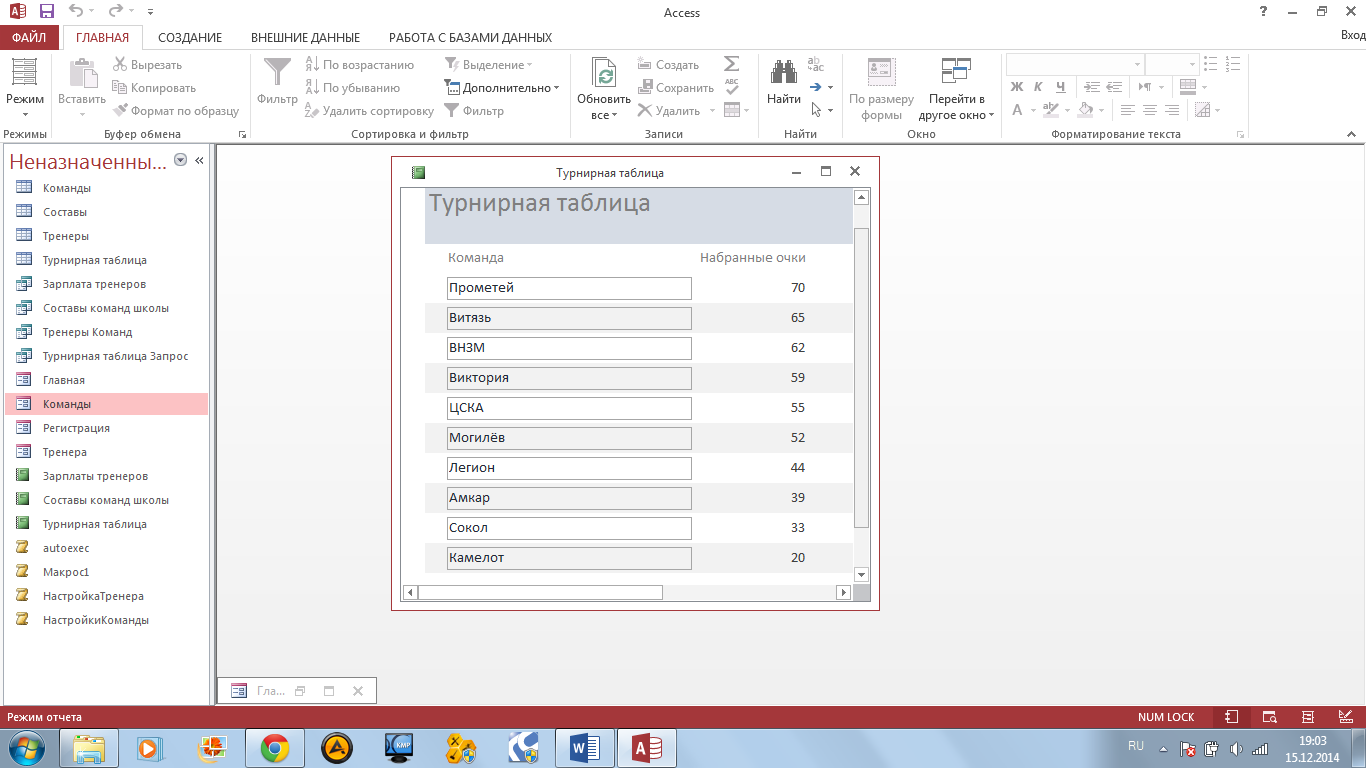Open the Зарплата тренеров query in navigation pane
Viewport: 1366px width, 768px height.
pyautogui.click(x=94, y=284)
